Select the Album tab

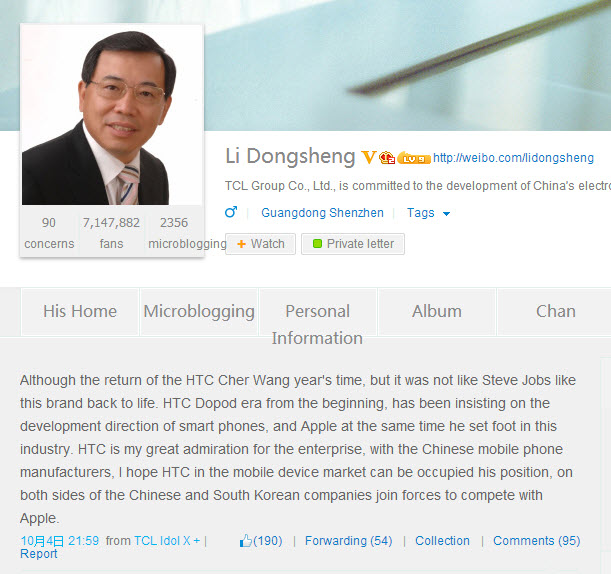point(437,312)
